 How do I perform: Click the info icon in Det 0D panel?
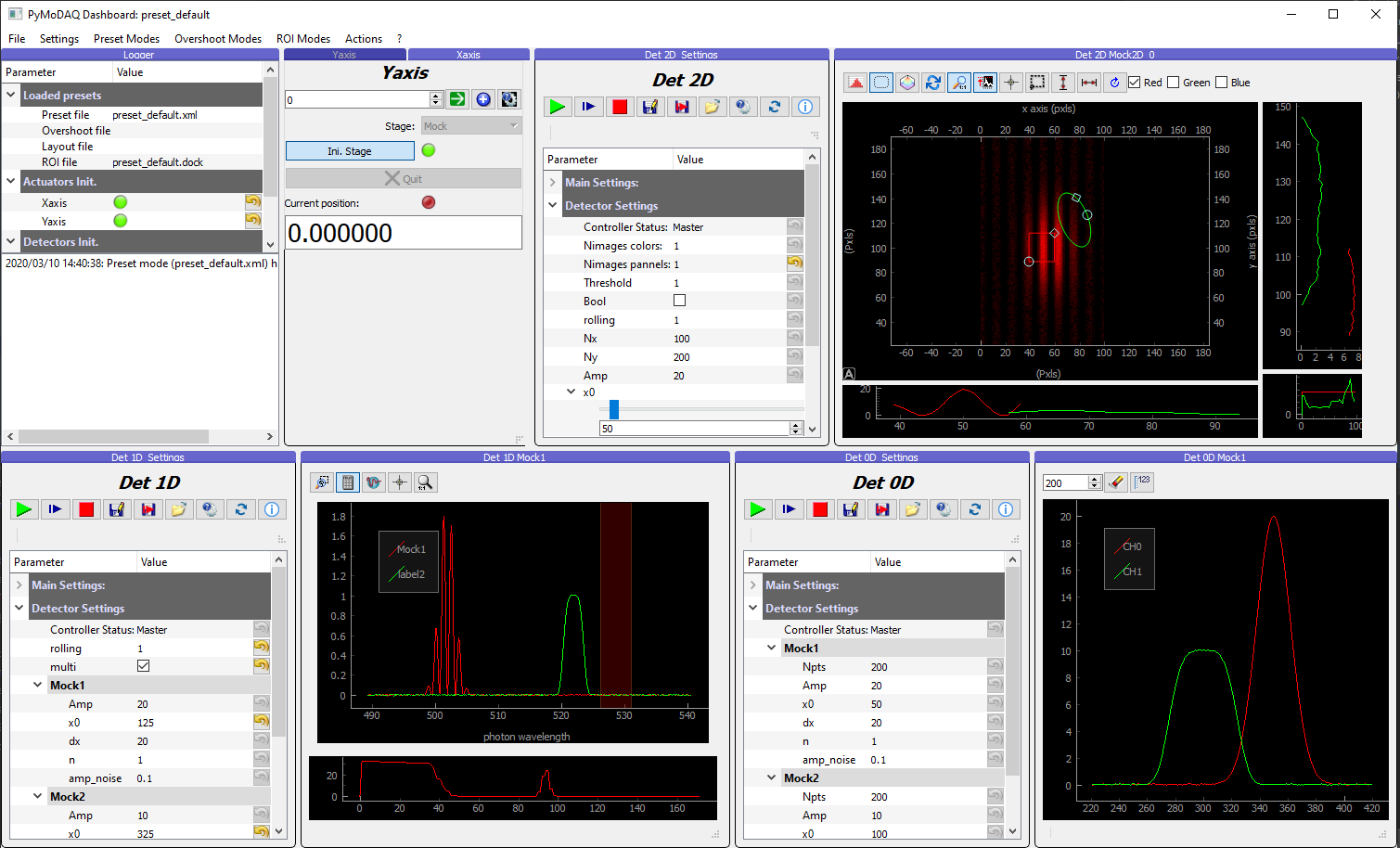1006,509
